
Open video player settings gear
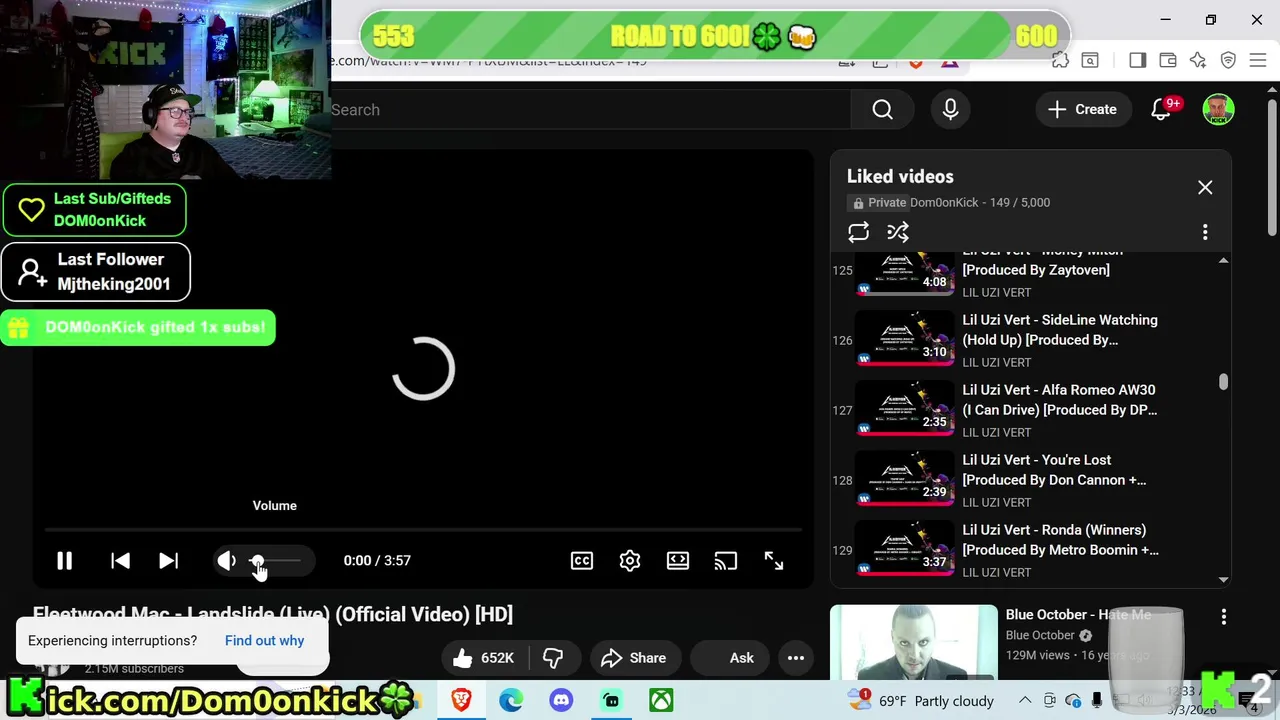630,561
